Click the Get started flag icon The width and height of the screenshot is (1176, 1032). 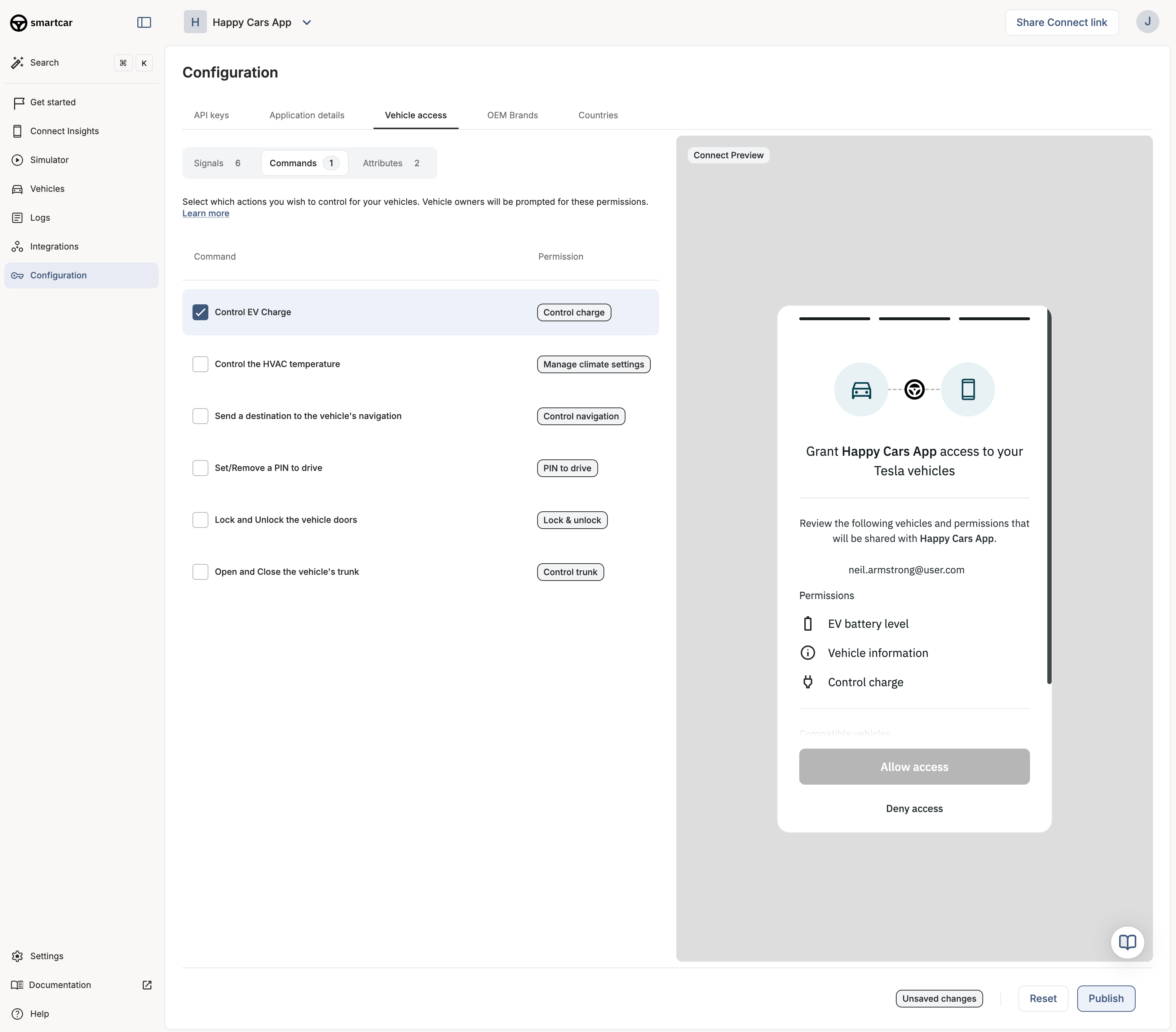18,102
